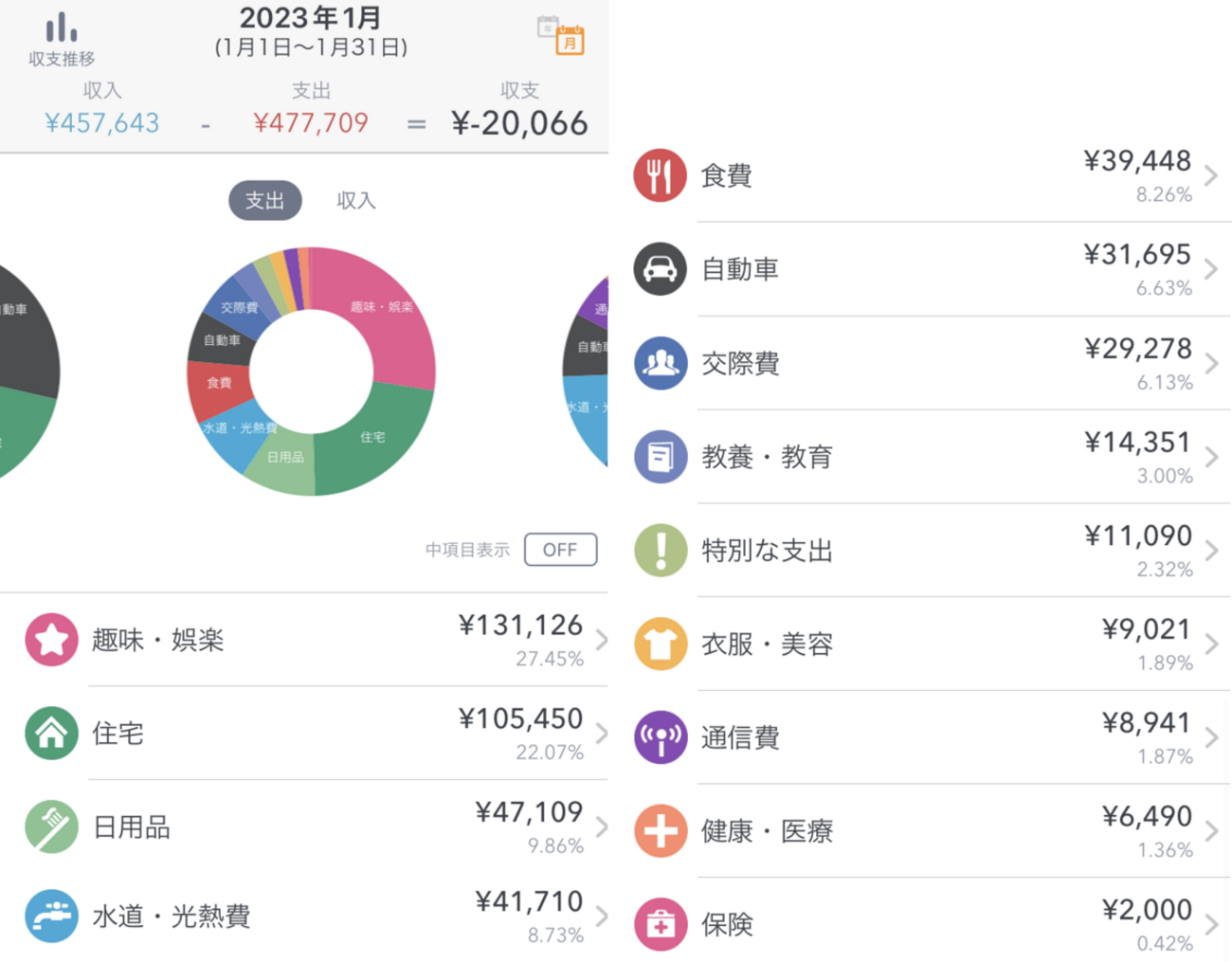Tap the 趣味・娯楽 pink star icon
Screen dimensions: 1232x962
[51, 640]
